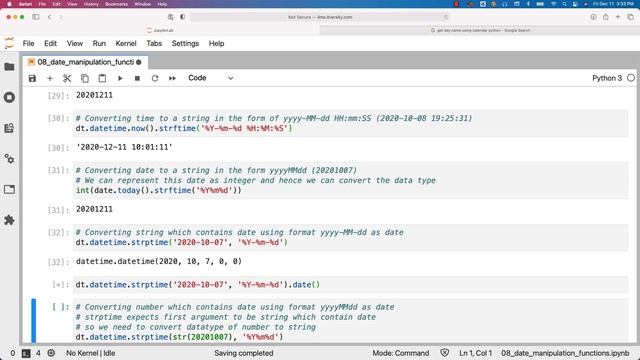Insert a new cell with the plus icon
Screen dimensions: 640x360
click(50, 78)
